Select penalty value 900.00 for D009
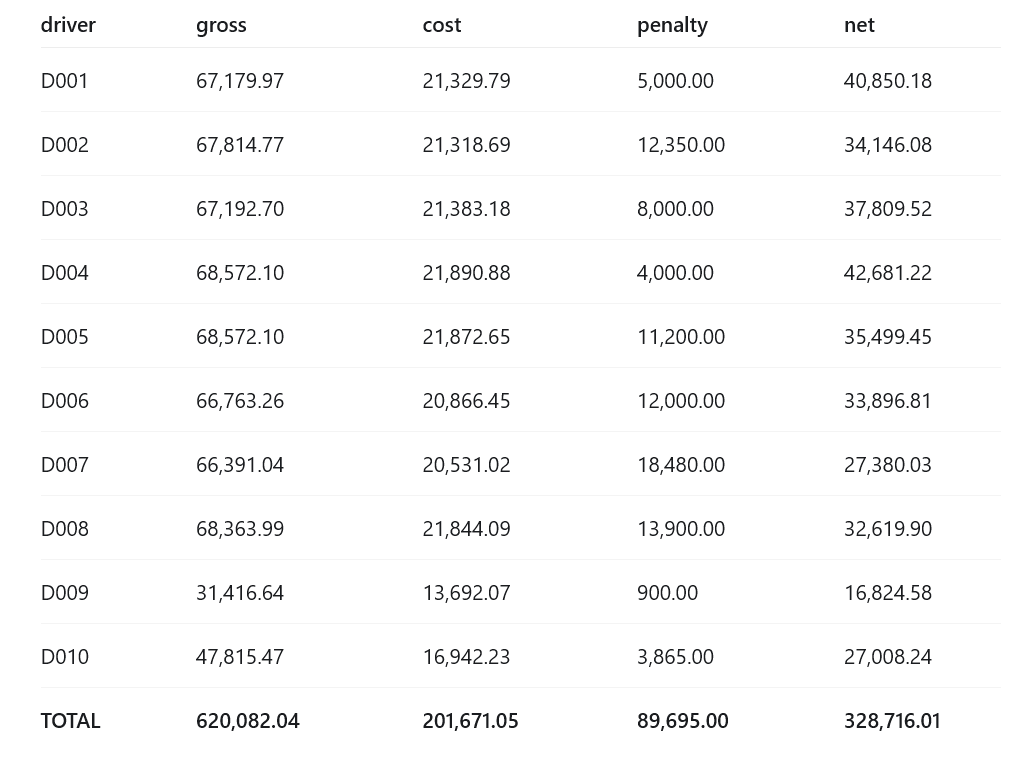1031x765 pixels. [667, 593]
